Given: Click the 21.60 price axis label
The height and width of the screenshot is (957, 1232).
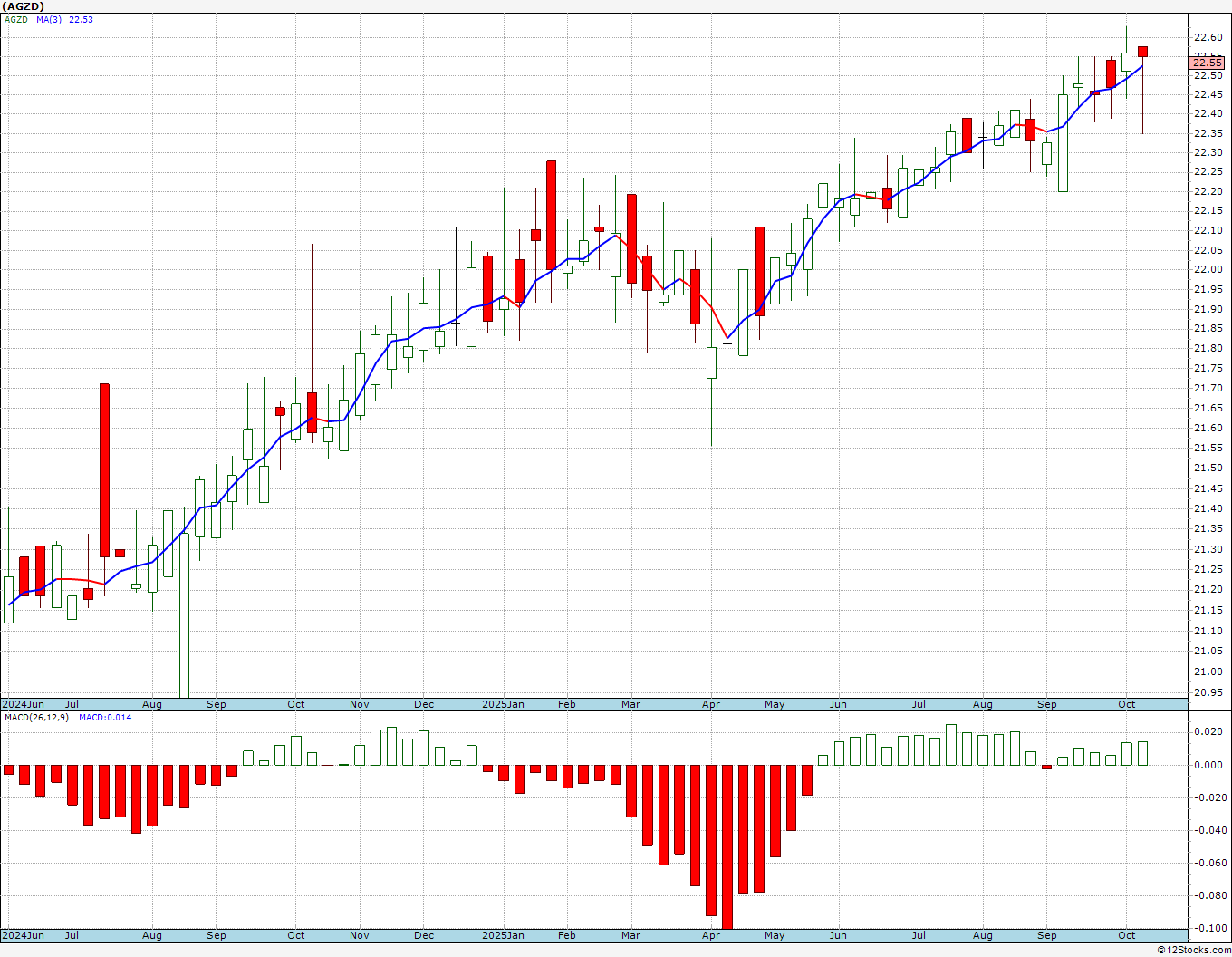Looking at the screenshot, I should 1208,428.
